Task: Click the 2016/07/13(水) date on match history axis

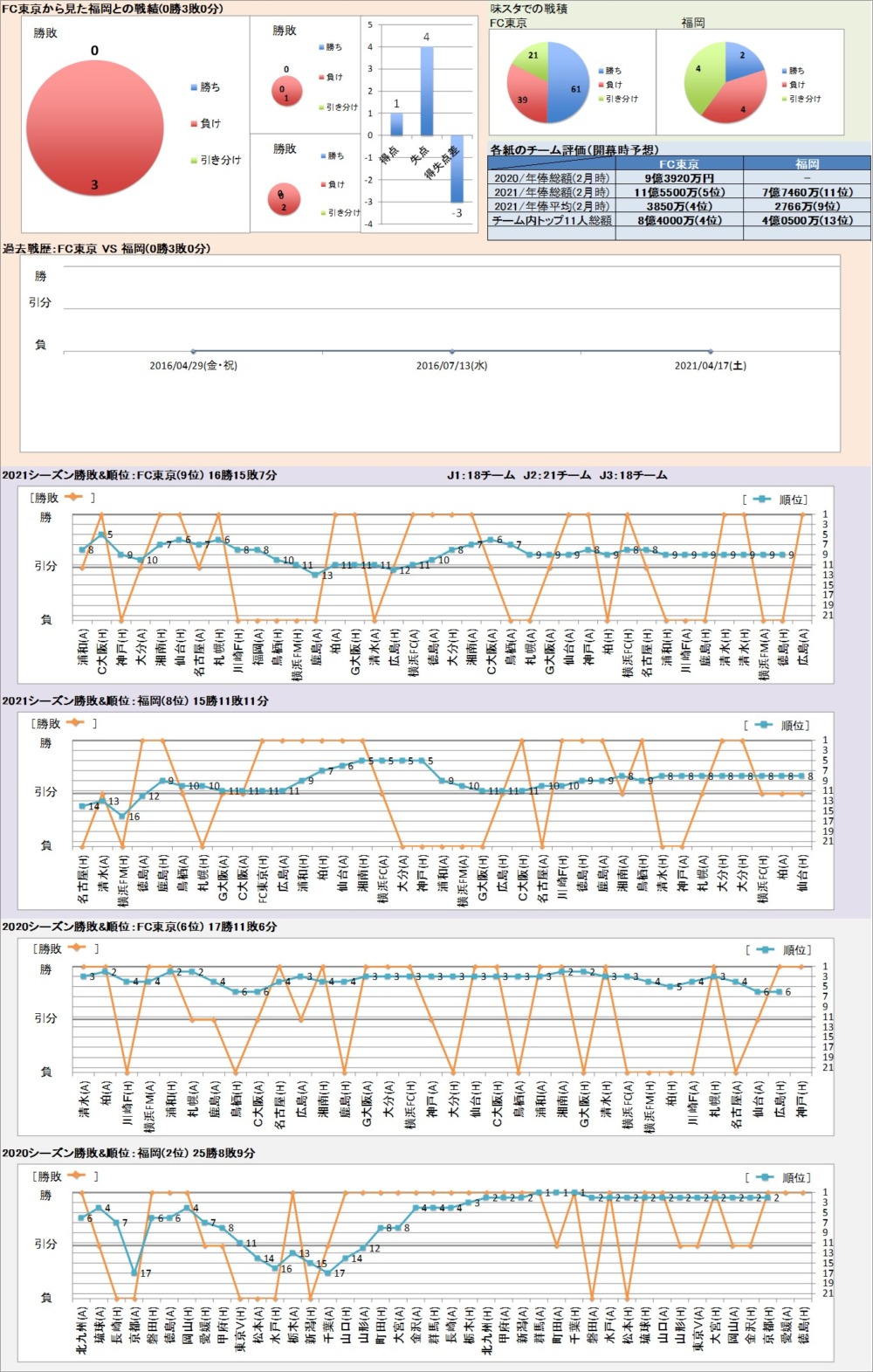Action: tap(451, 366)
